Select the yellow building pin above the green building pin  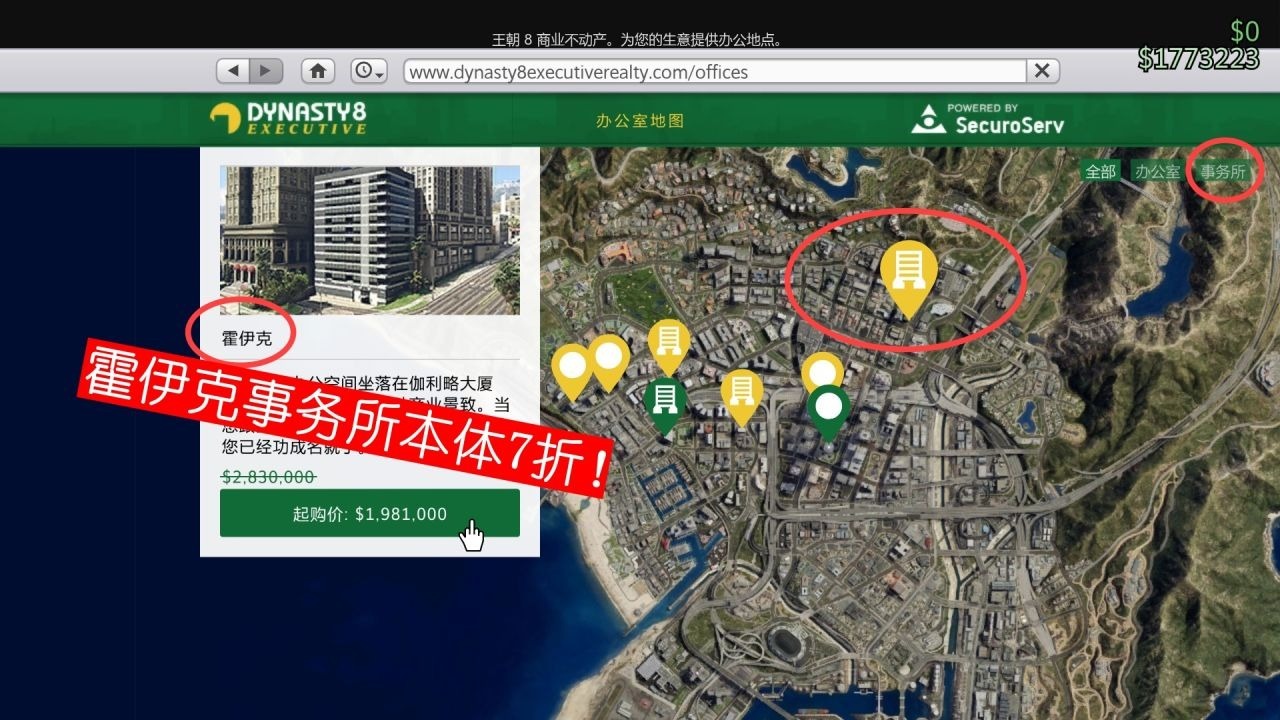(x=669, y=347)
